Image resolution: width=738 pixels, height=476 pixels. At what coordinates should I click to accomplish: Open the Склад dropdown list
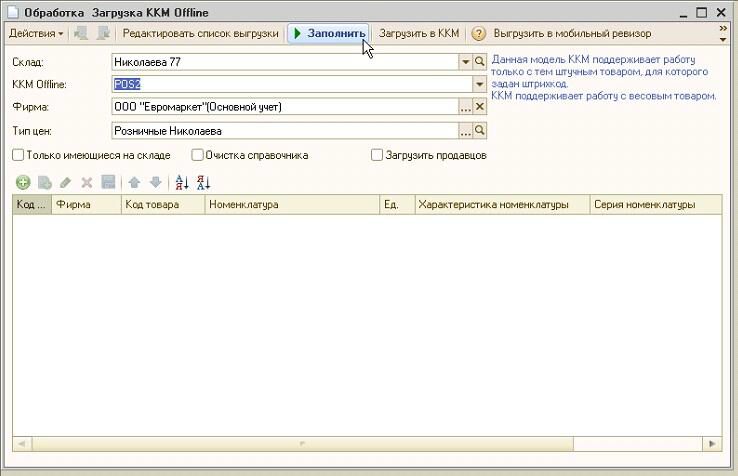coord(465,62)
